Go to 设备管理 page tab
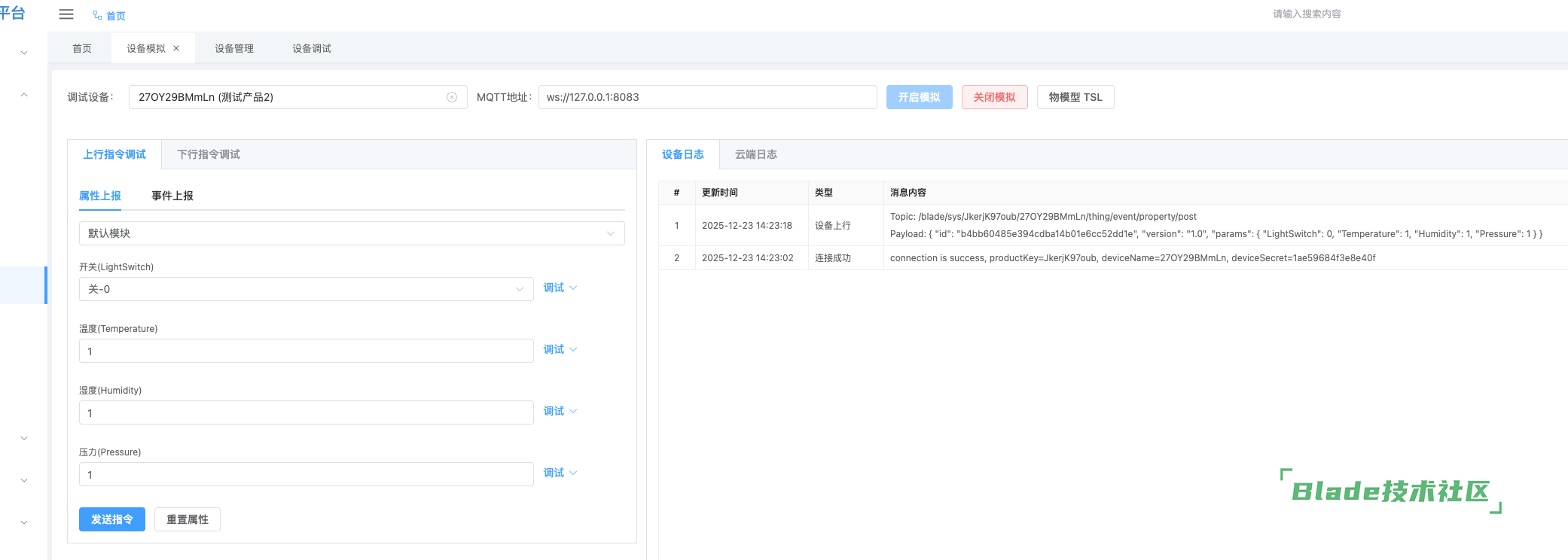 (x=234, y=48)
